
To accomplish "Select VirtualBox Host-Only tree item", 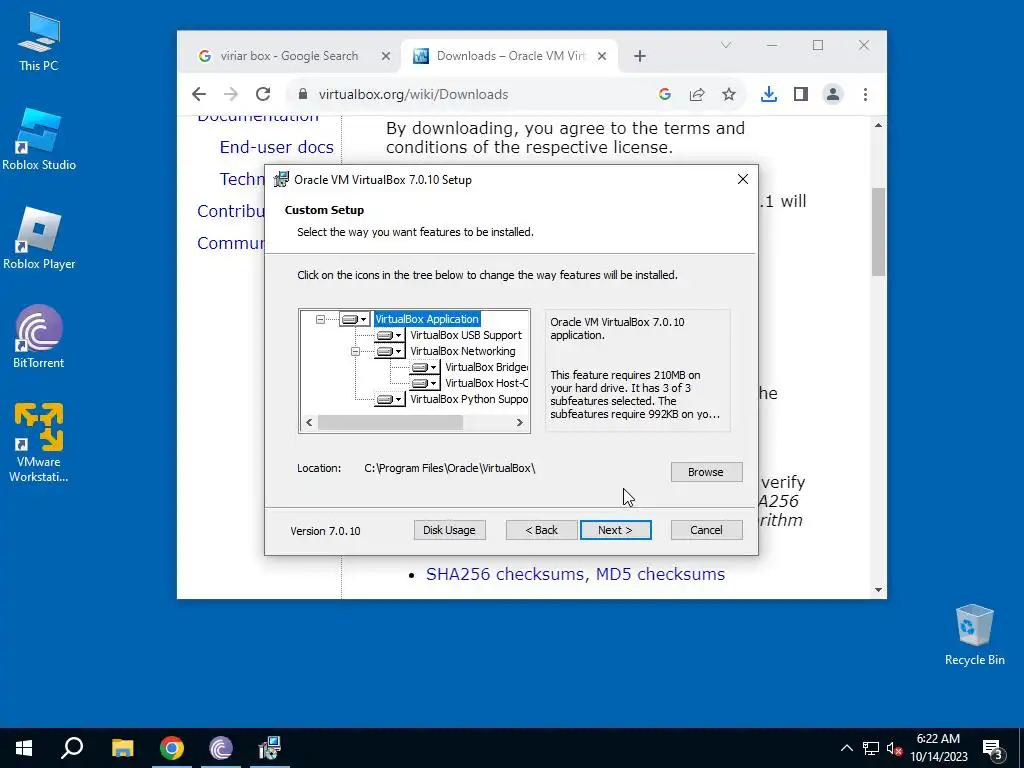I will [x=487, y=383].
